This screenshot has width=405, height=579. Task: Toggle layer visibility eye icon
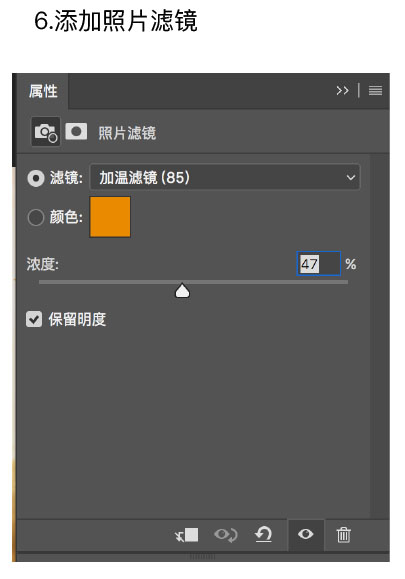(x=306, y=534)
